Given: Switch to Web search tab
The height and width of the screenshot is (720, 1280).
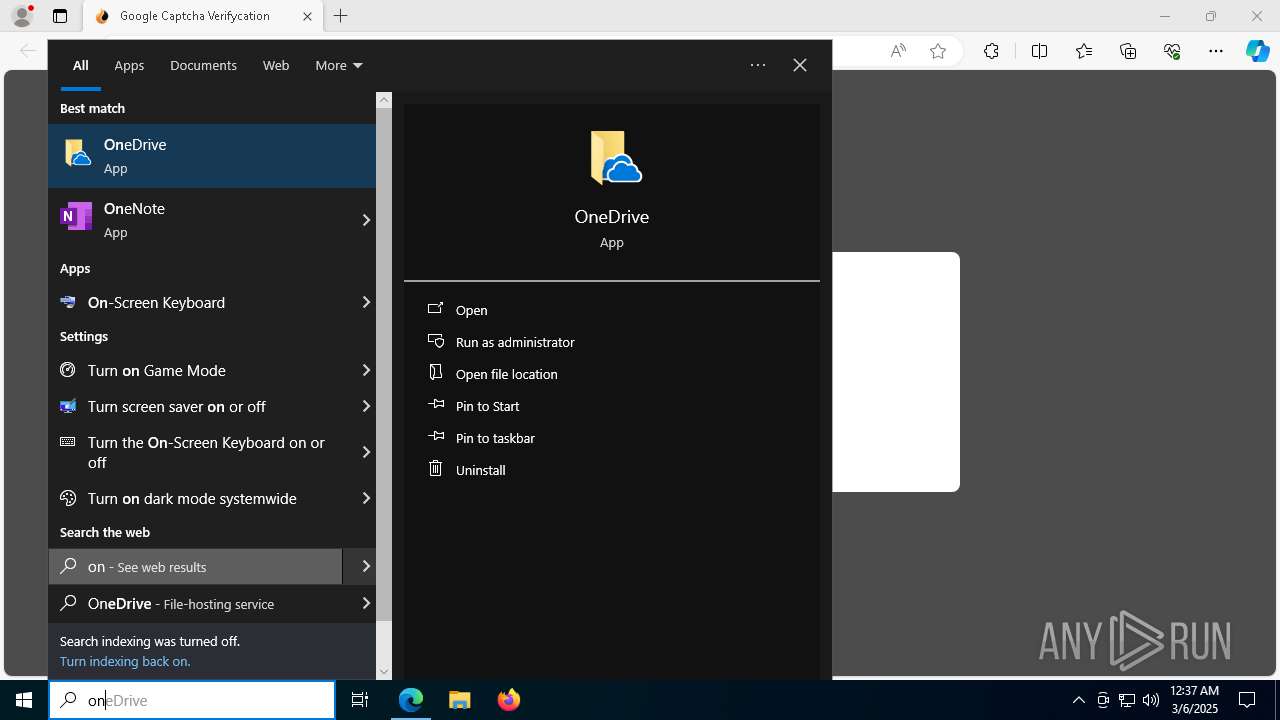Looking at the screenshot, I should [276, 65].
